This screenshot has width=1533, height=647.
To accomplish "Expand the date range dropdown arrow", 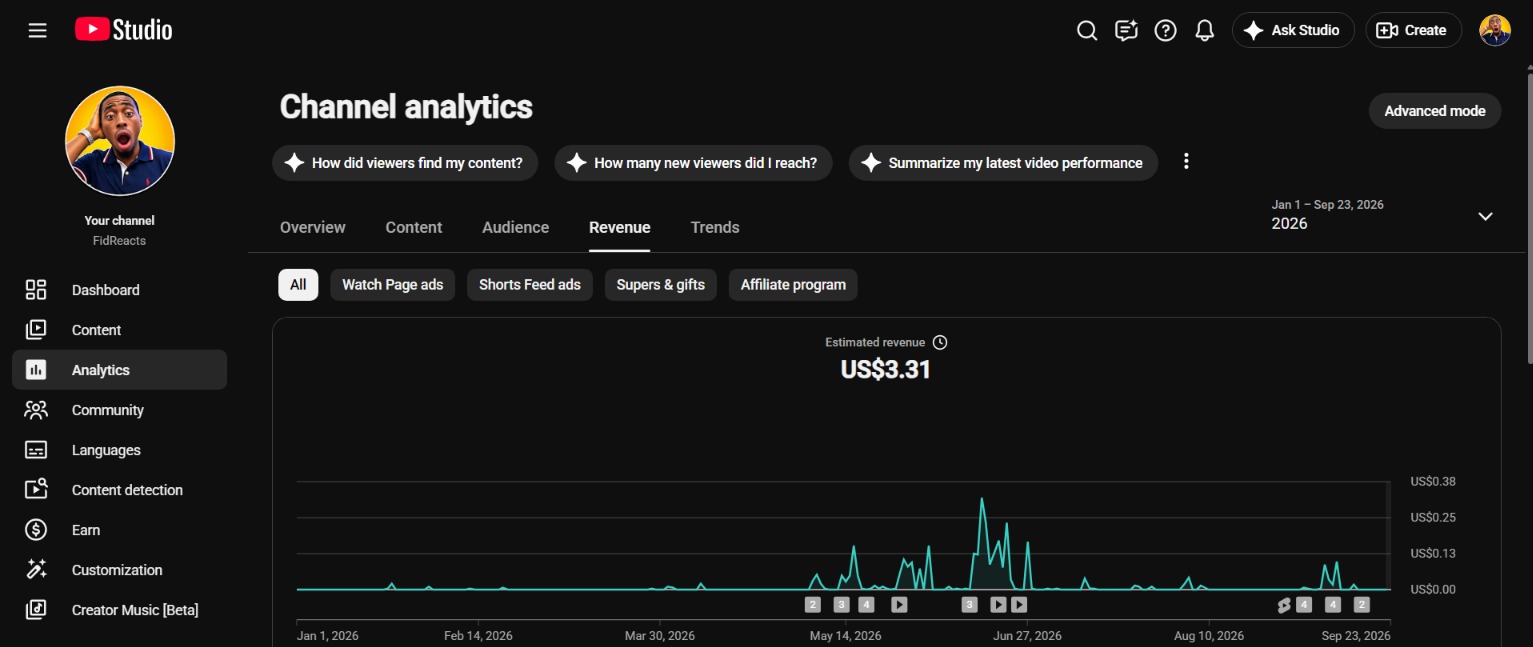I will [x=1486, y=216].
